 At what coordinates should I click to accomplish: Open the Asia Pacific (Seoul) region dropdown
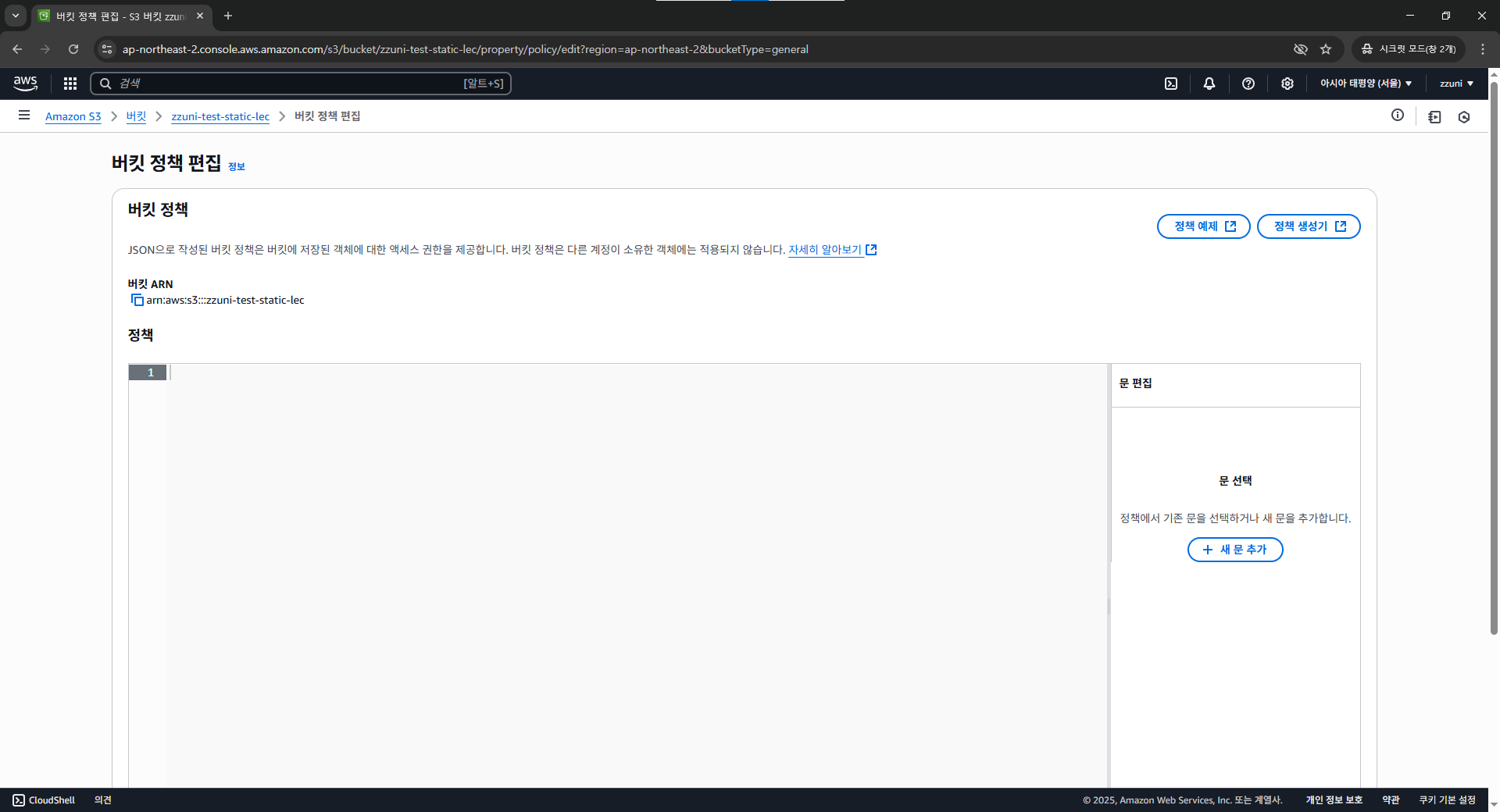click(x=1366, y=84)
